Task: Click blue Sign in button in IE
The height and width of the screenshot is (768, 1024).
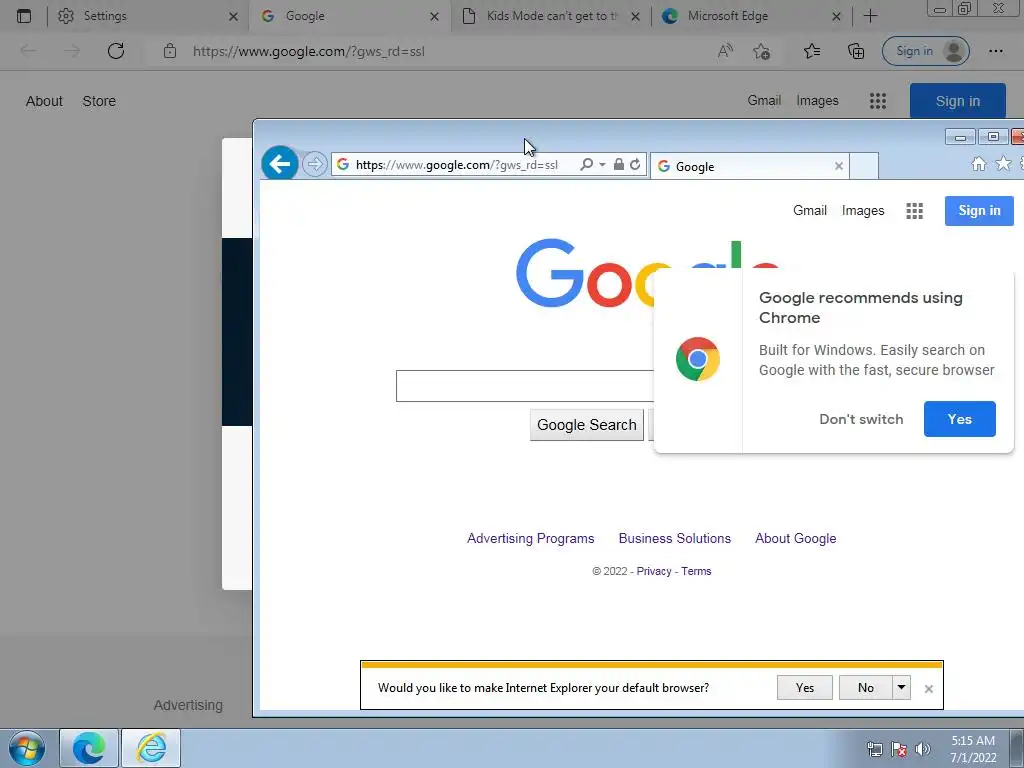Action: pyautogui.click(x=979, y=210)
